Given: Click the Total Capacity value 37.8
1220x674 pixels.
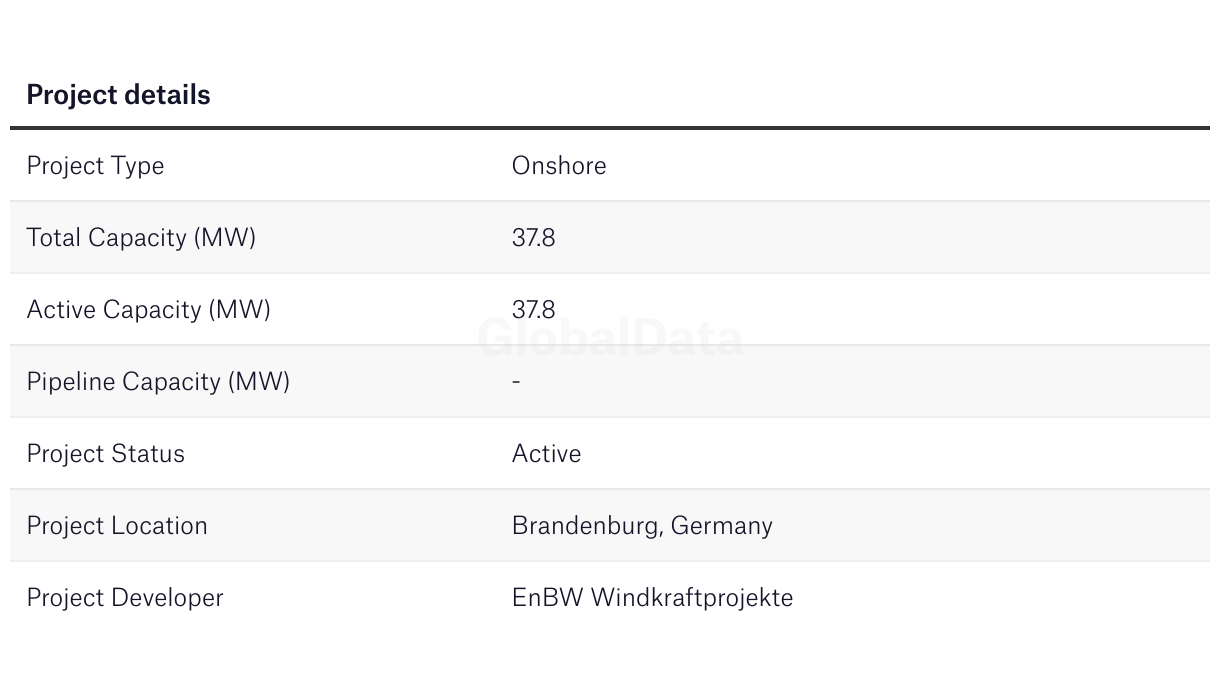Looking at the screenshot, I should point(533,238).
